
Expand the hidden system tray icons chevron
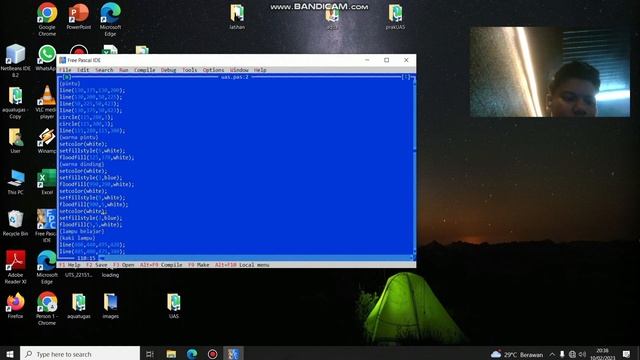(552, 354)
